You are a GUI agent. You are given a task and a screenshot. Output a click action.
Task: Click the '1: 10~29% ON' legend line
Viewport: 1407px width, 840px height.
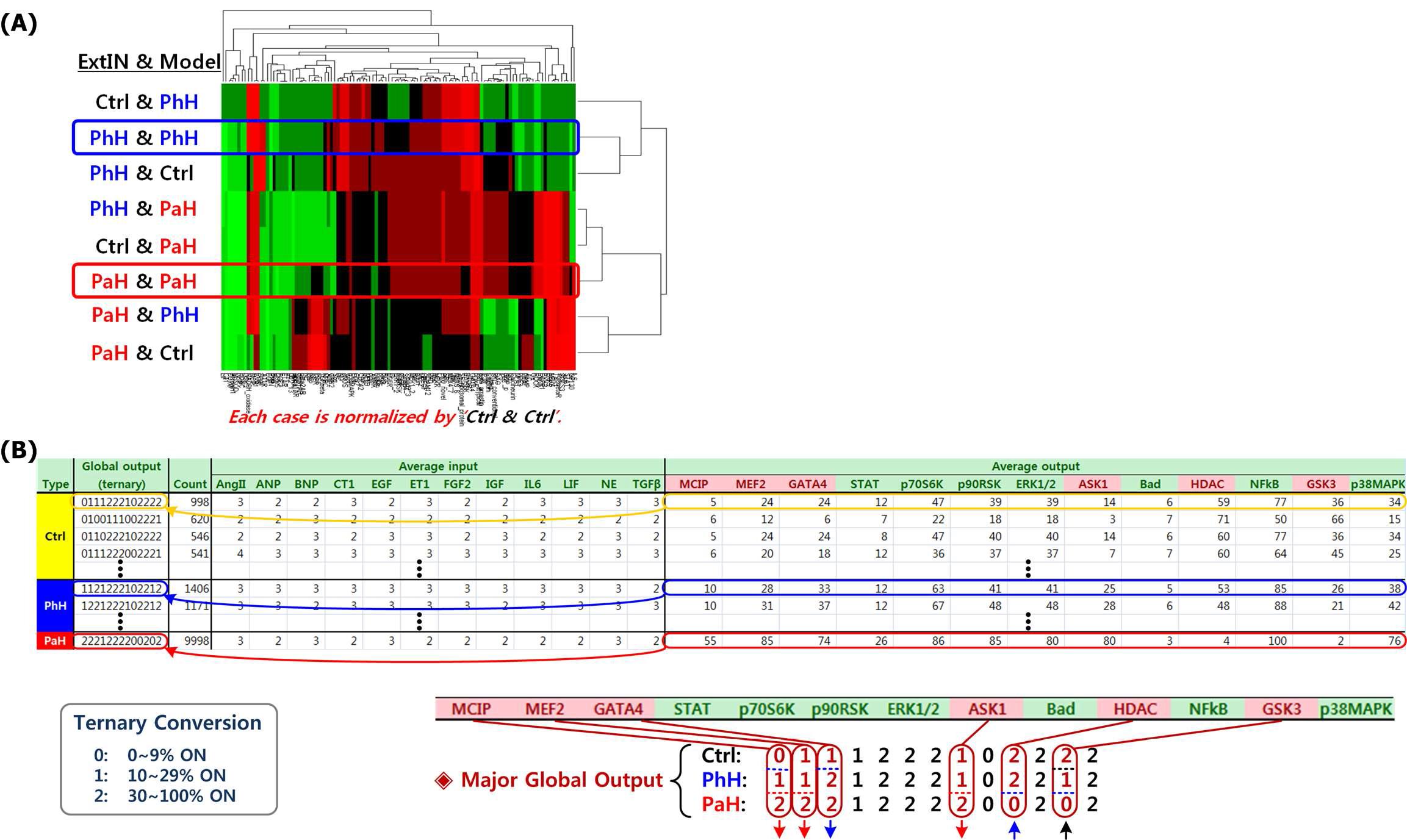coord(160,775)
